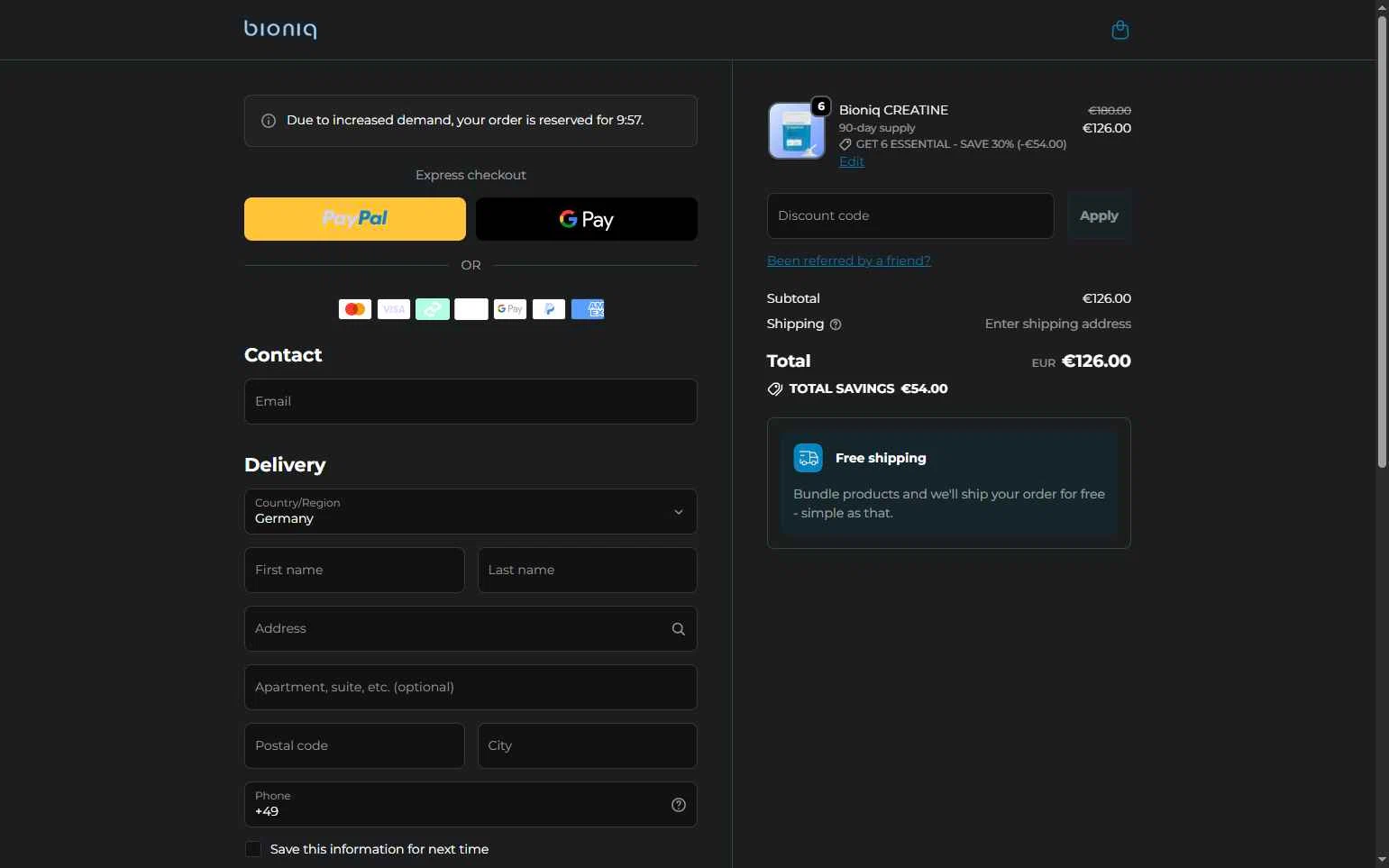Check Save this information for next time
The image size is (1389, 868).
click(x=253, y=849)
